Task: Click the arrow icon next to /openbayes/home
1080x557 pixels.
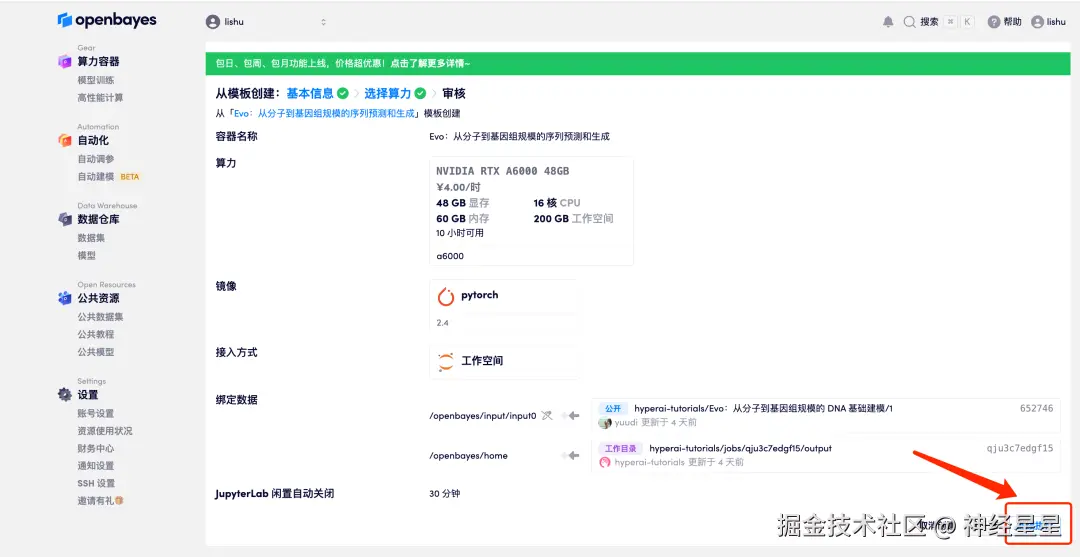Action: pyautogui.click(x=571, y=456)
